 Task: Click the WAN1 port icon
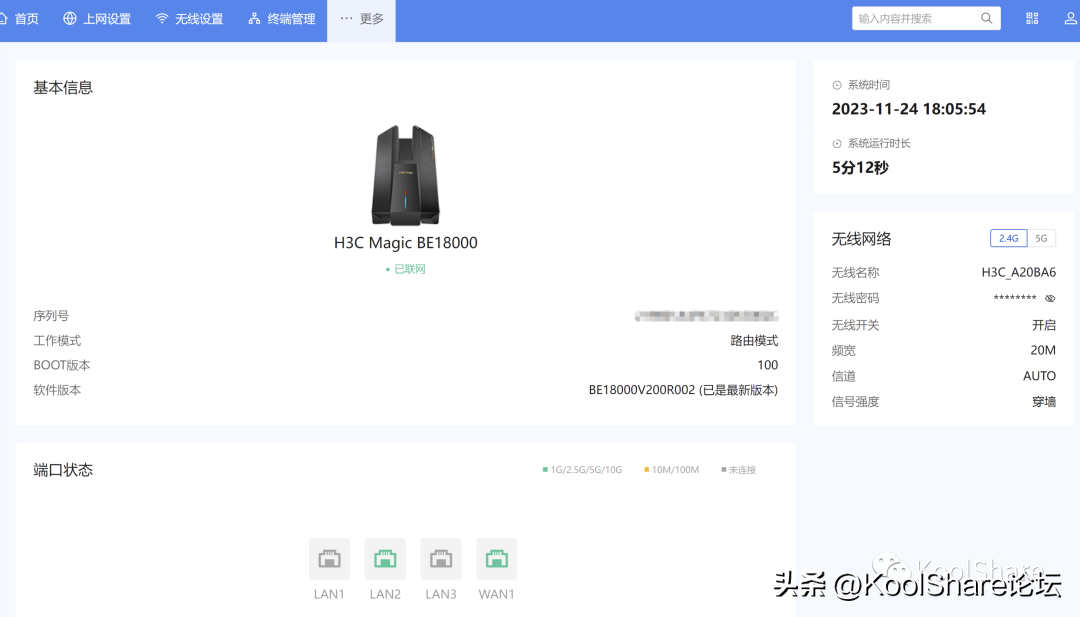tap(497, 558)
